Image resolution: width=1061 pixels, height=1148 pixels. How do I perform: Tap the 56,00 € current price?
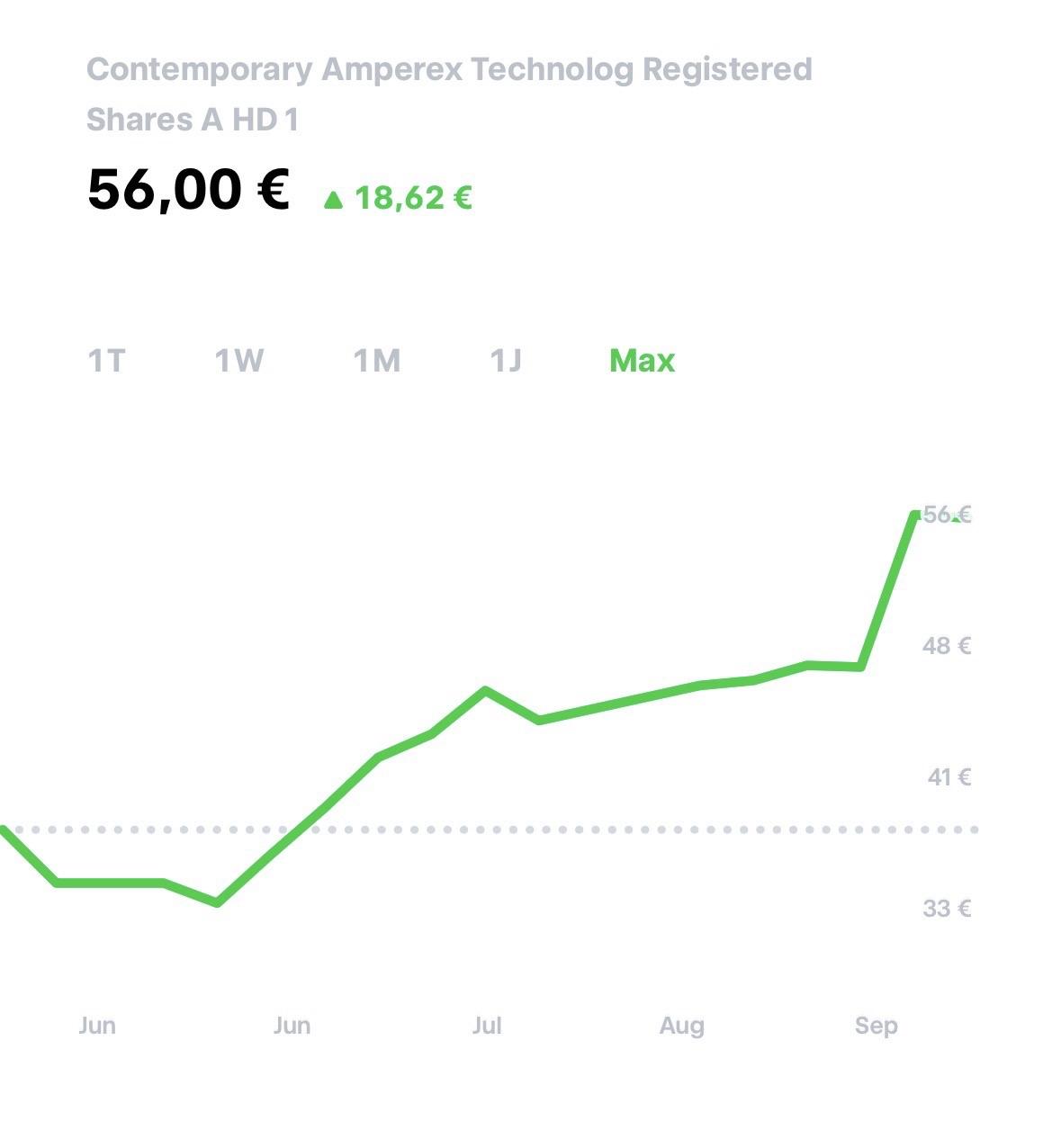pyautogui.click(x=187, y=190)
